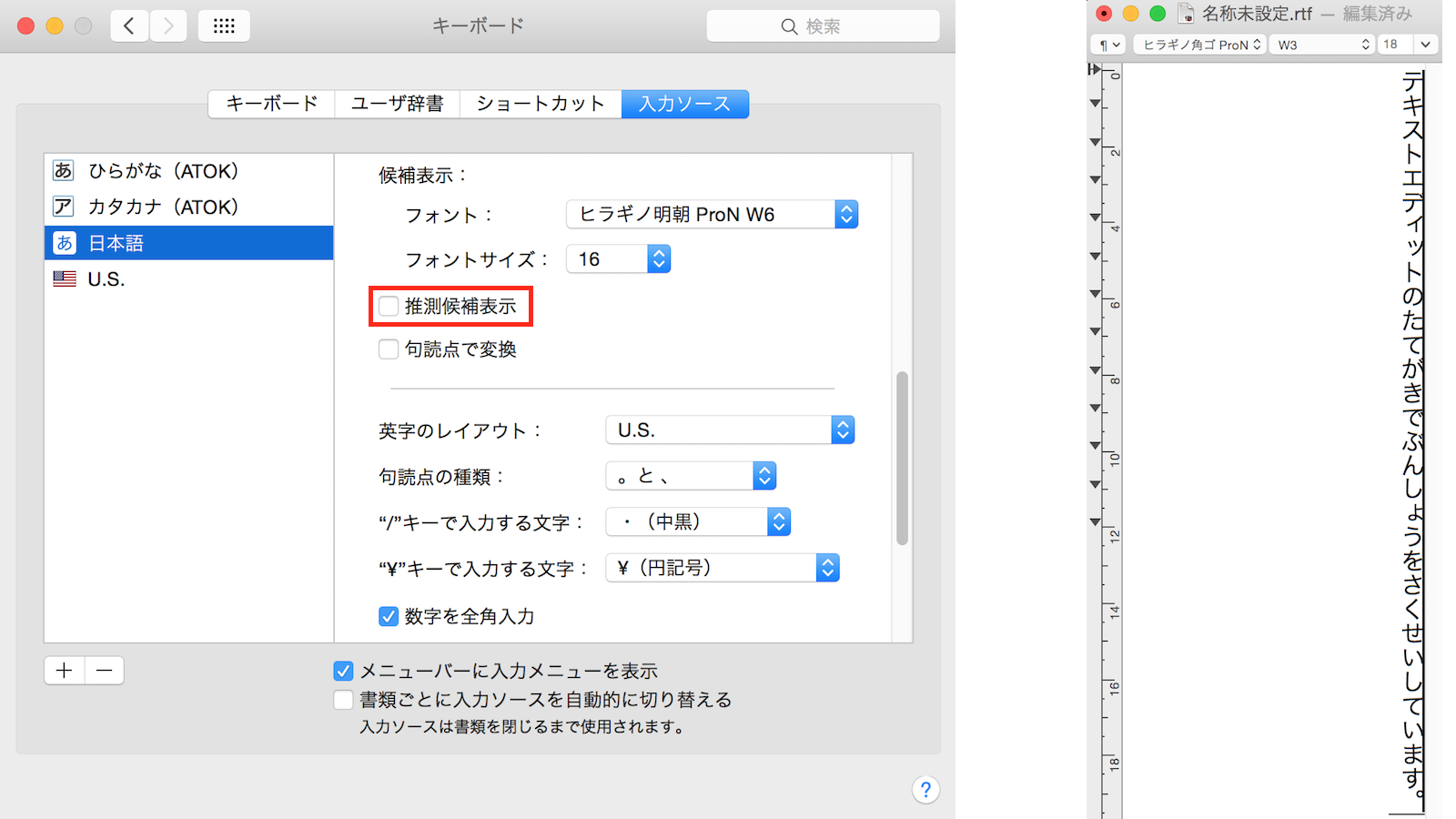The height and width of the screenshot is (819, 1456).
Task: Go back with the left chevron button
Action: tap(129, 26)
